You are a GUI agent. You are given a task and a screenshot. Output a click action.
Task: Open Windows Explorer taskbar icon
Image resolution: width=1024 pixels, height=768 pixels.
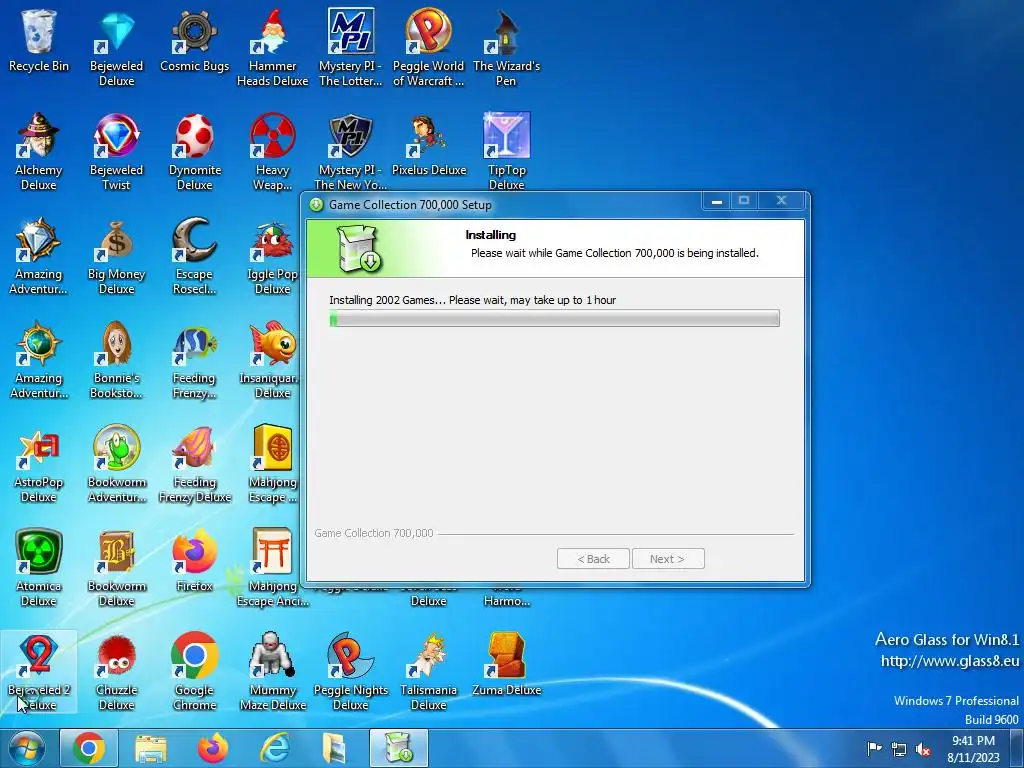click(151, 748)
